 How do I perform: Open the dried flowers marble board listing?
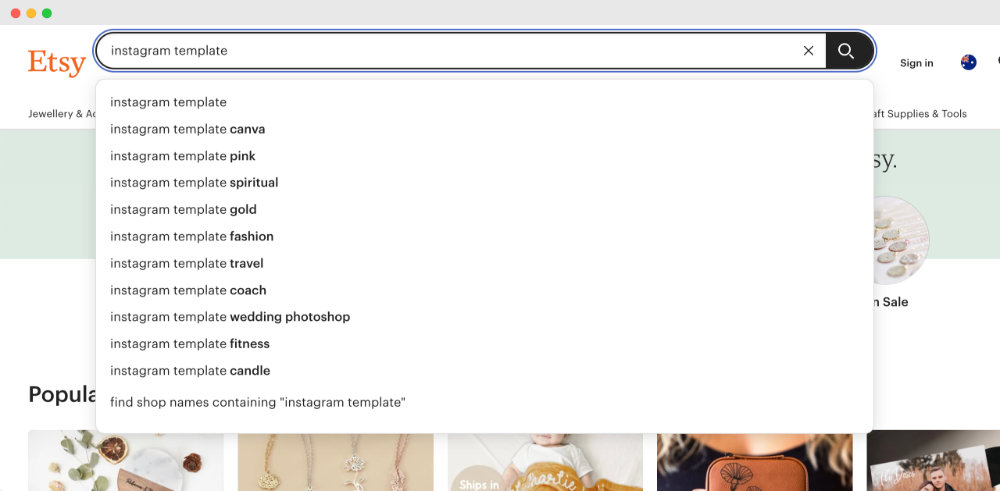(126, 460)
